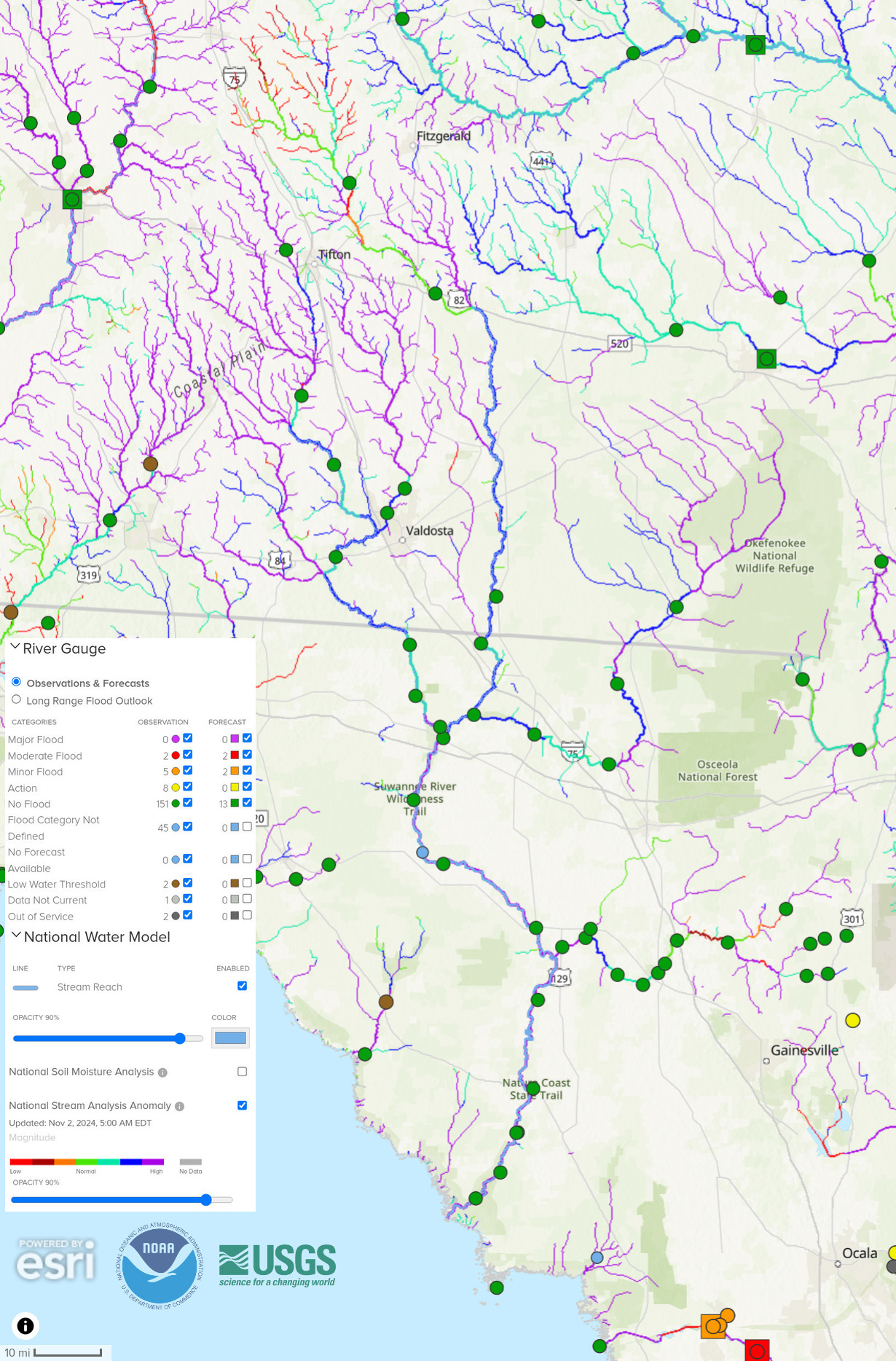Collapse the National Water Model section
Image resolution: width=896 pixels, height=1361 pixels.
(x=16, y=935)
